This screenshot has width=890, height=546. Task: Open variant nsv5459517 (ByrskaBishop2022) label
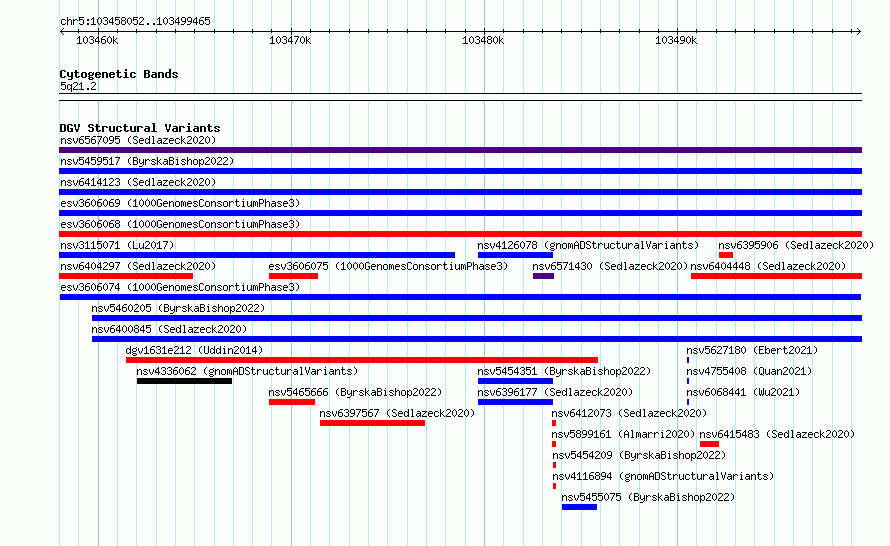147,161
